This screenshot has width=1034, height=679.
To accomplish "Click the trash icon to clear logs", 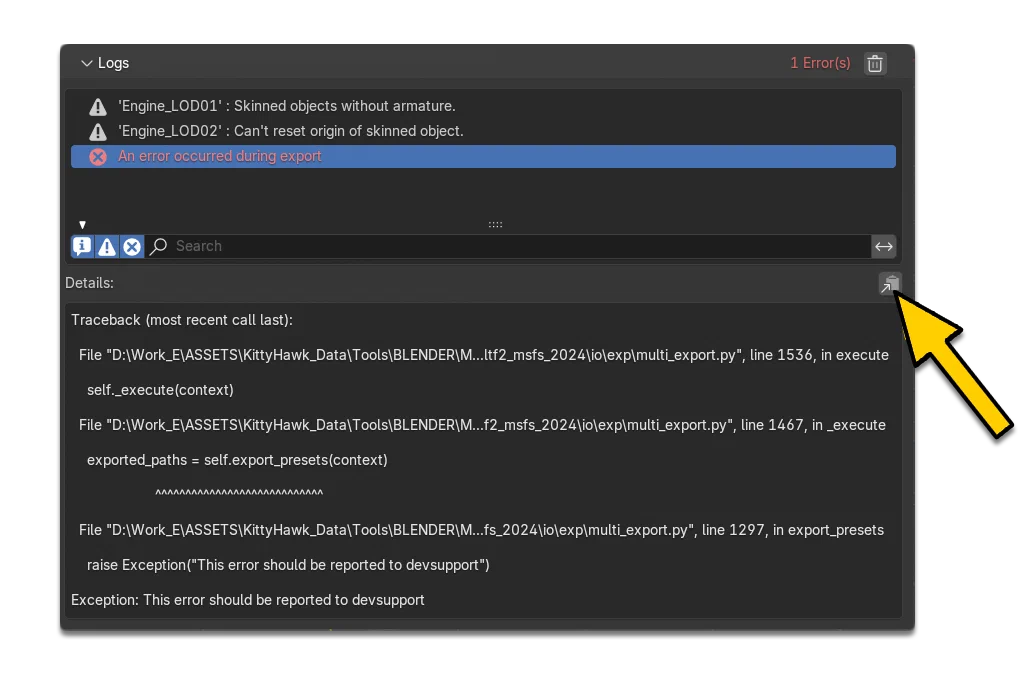I will tap(874, 63).
